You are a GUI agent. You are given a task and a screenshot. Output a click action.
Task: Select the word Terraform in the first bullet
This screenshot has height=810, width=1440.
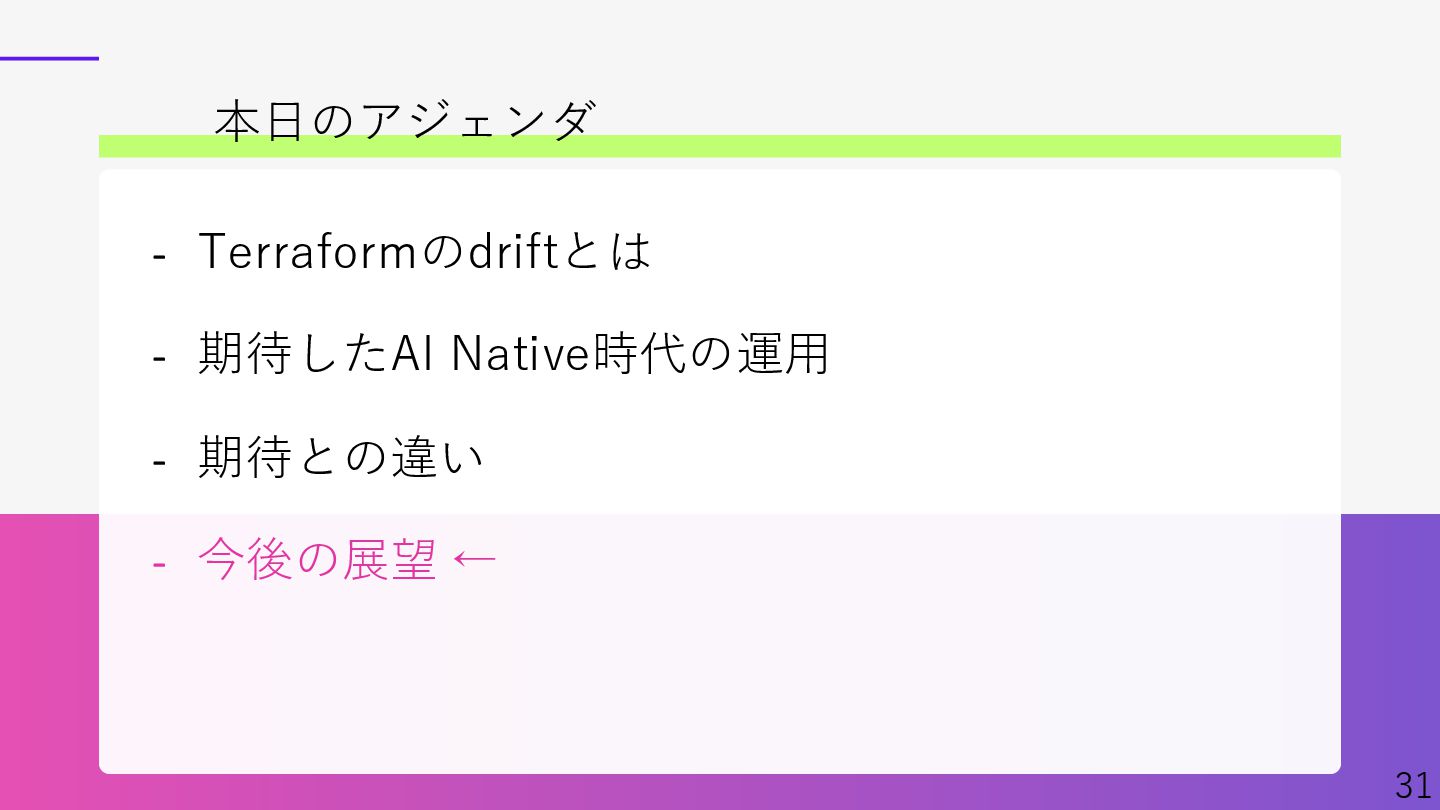(306, 251)
